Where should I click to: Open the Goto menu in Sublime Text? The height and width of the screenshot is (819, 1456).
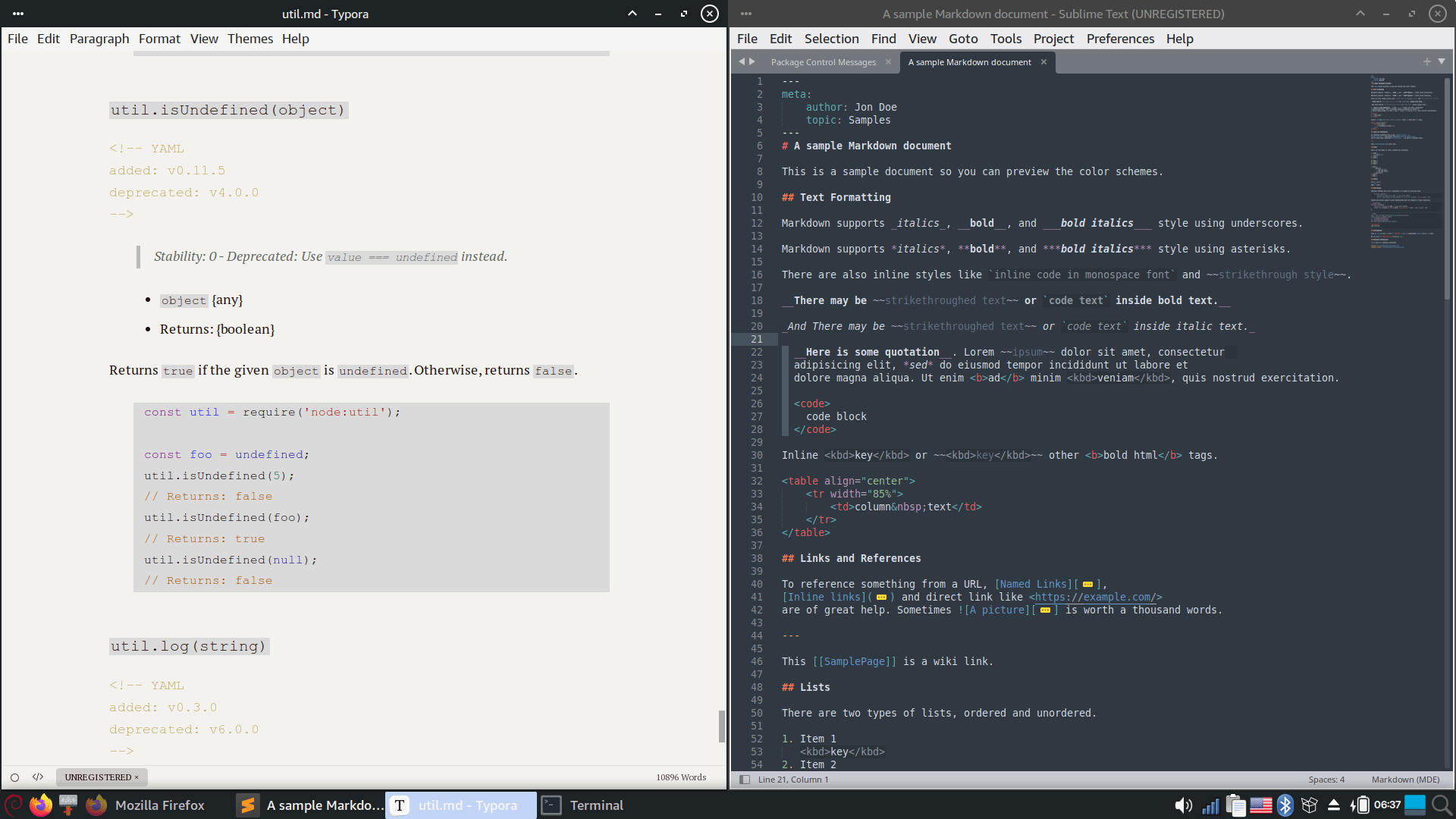[962, 39]
